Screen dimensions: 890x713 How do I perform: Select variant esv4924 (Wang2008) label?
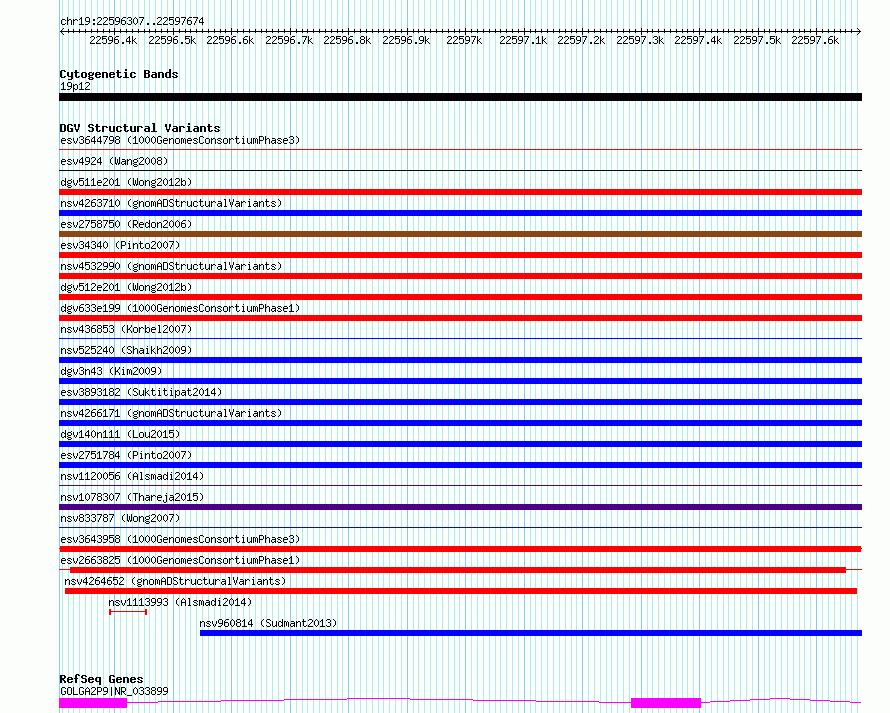pyautogui.click(x=114, y=161)
